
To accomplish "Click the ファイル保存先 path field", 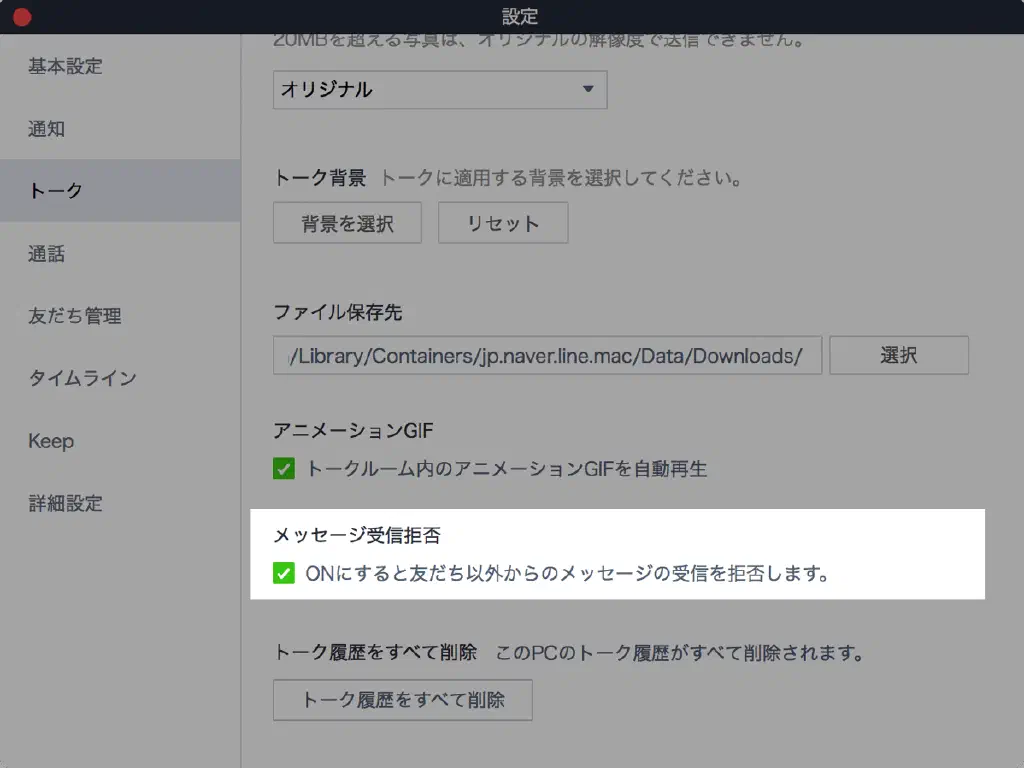I will pyautogui.click(x=547, y=356).
